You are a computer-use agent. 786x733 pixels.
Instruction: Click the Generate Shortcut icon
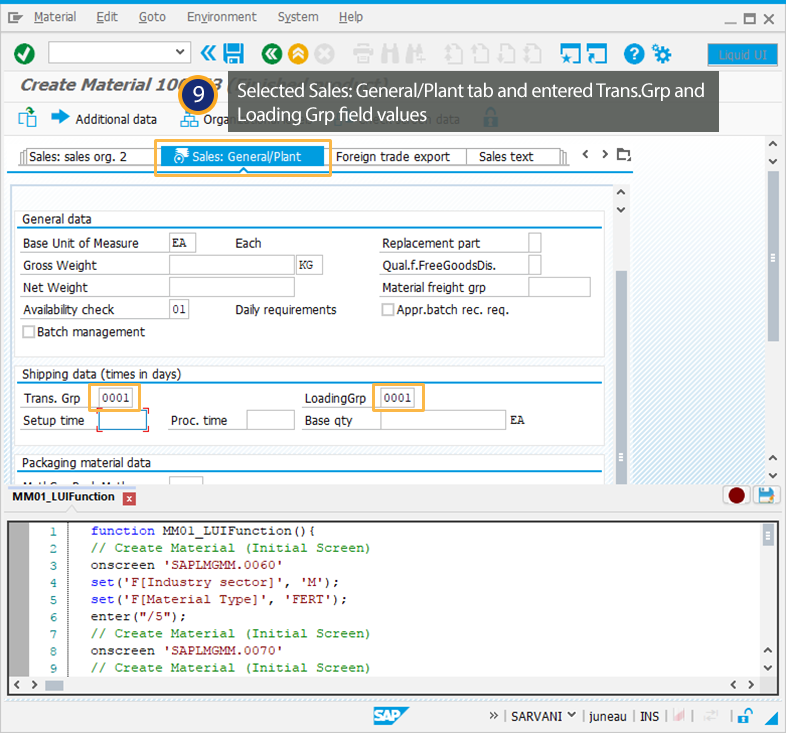(x=597, y=54)
